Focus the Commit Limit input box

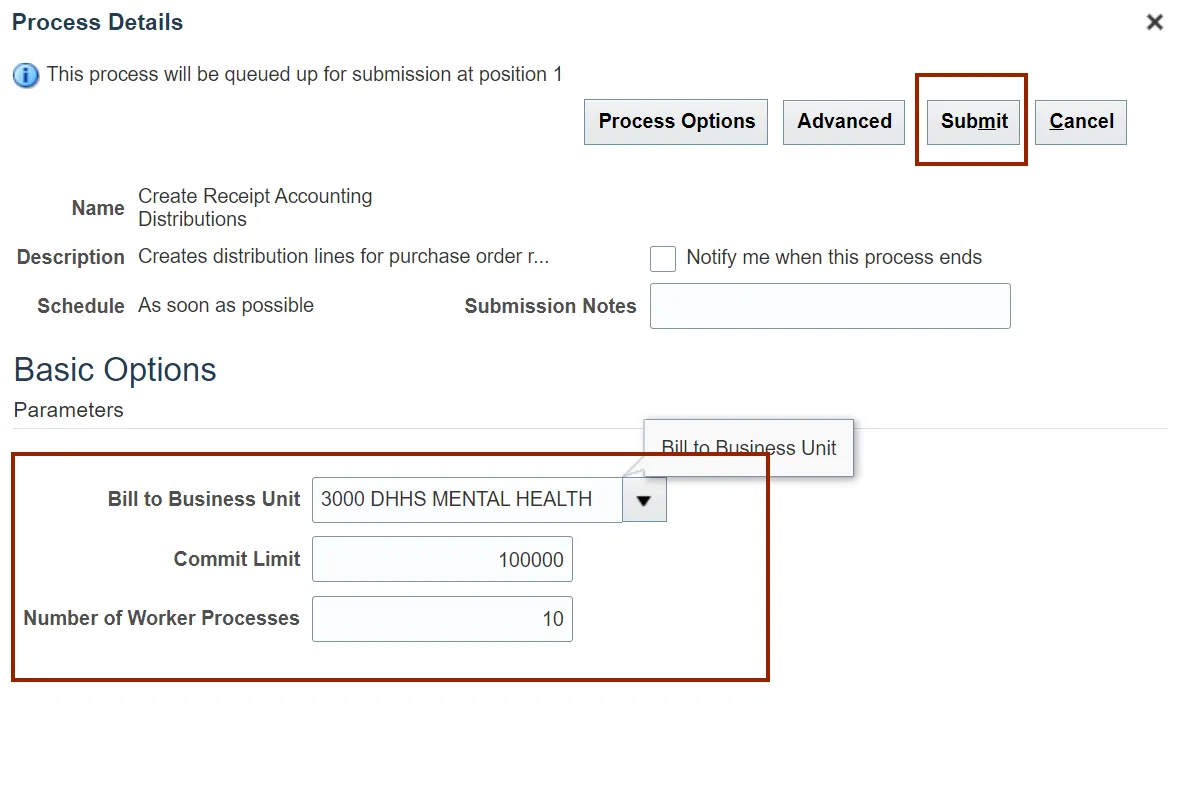(442, 560)
